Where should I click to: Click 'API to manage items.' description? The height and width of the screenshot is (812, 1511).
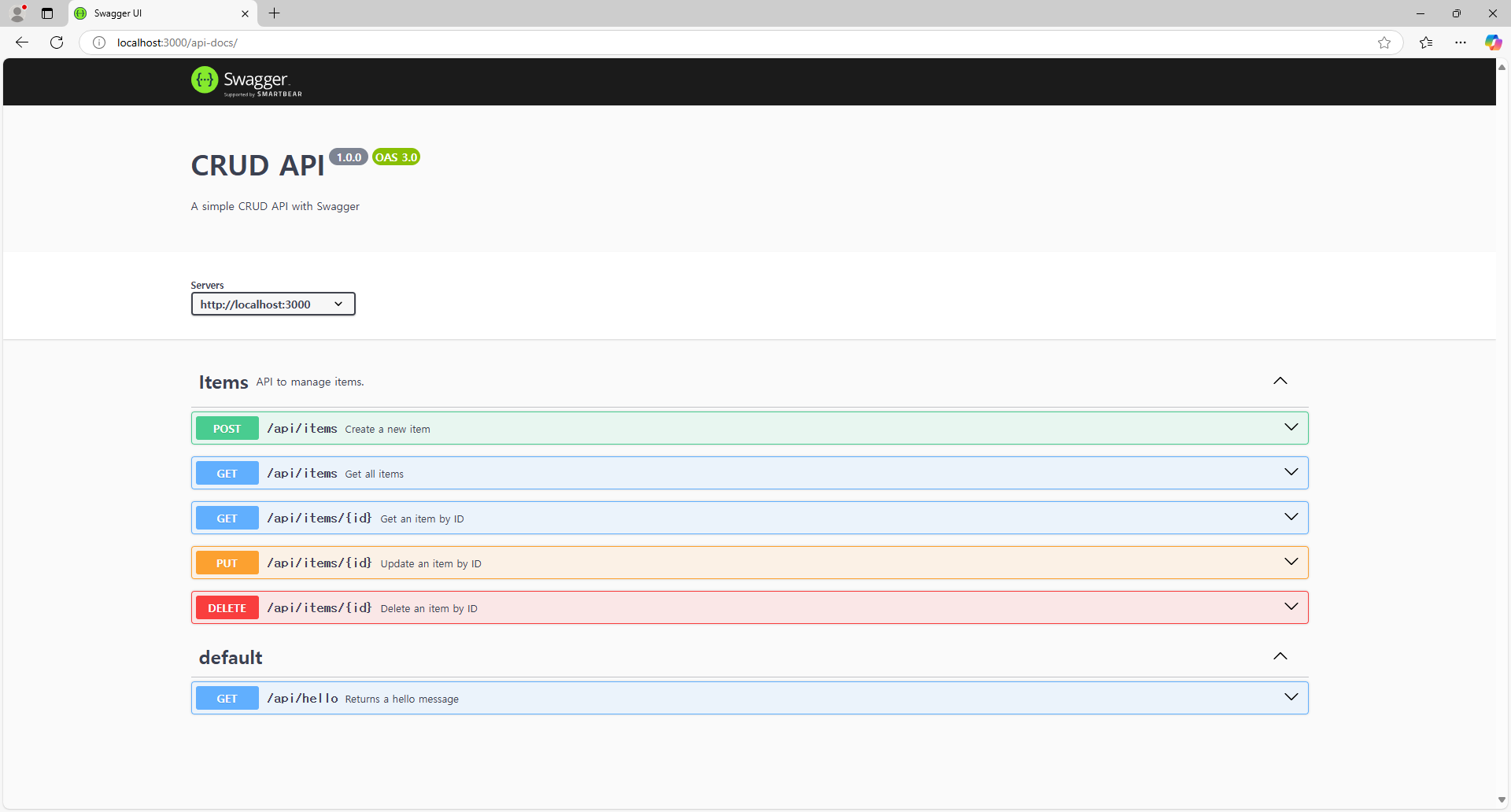pyautogui.click(x=310, y=382)
